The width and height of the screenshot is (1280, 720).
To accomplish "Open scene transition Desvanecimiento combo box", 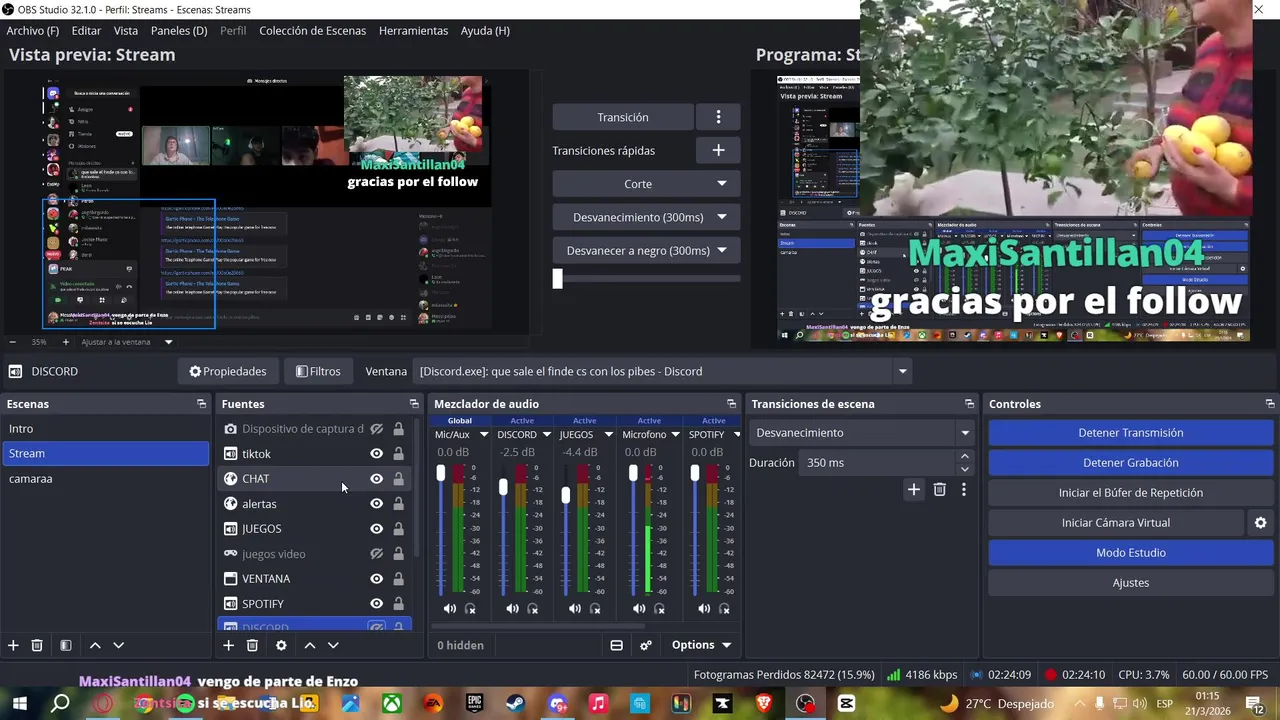I will (862, 433).
